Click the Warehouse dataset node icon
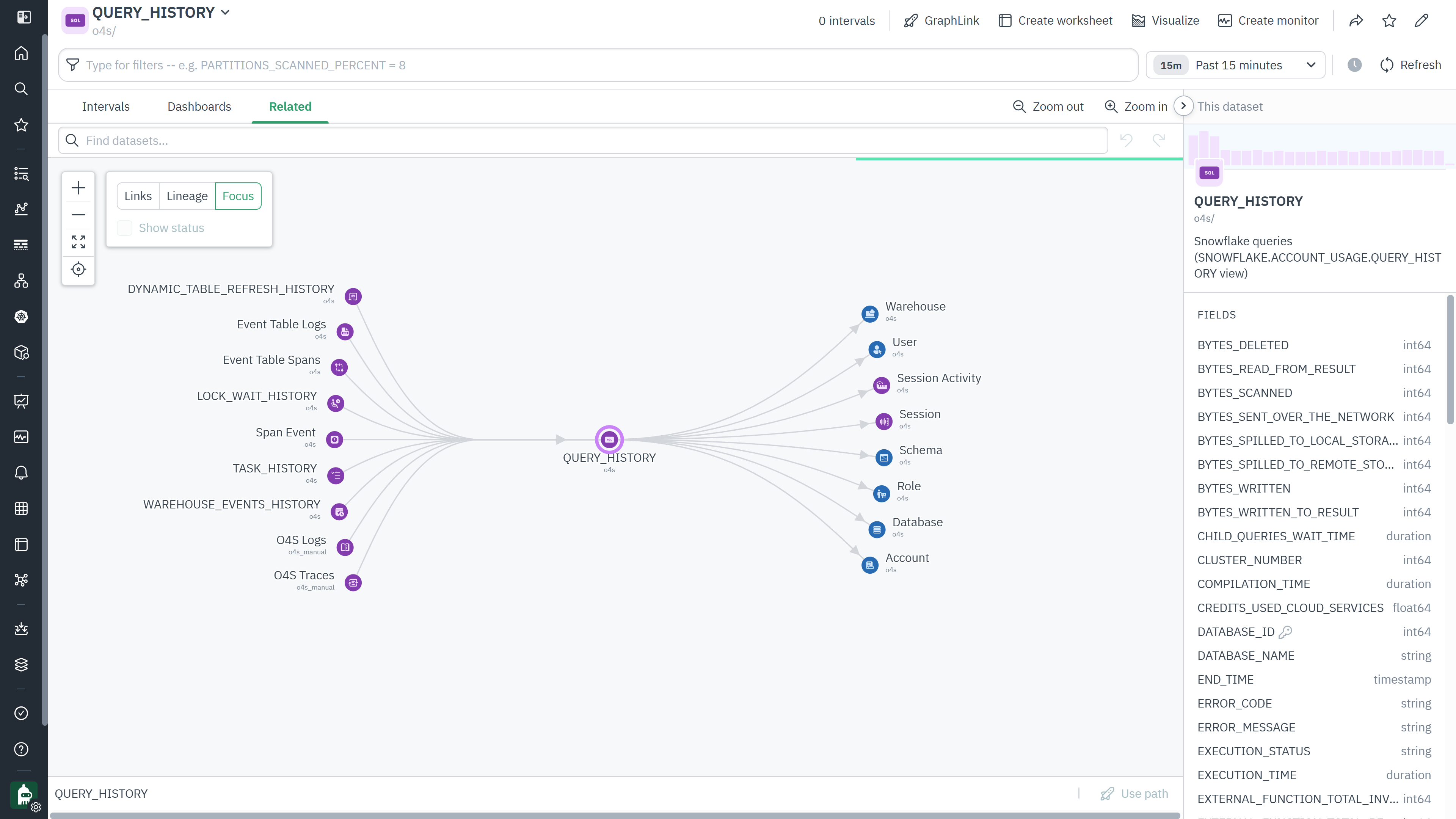Image resolution: width=1456 pixels, height=819 pixels. 869,313
